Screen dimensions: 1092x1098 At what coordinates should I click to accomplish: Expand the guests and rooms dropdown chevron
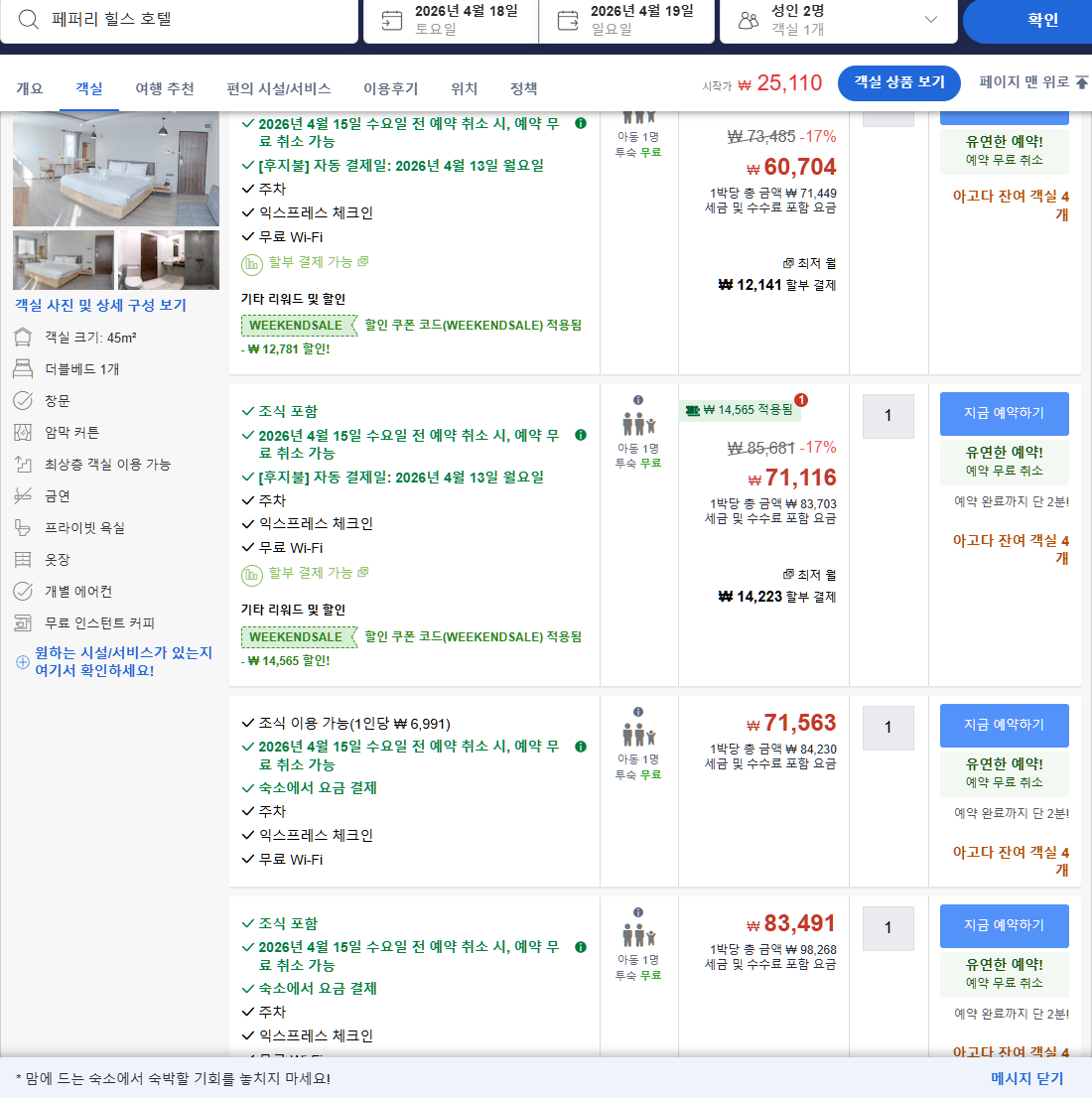[x=931, y=20]
